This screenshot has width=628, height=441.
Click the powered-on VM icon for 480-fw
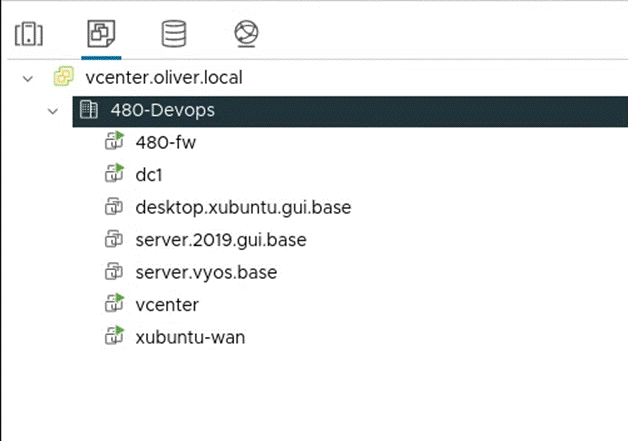115,141
